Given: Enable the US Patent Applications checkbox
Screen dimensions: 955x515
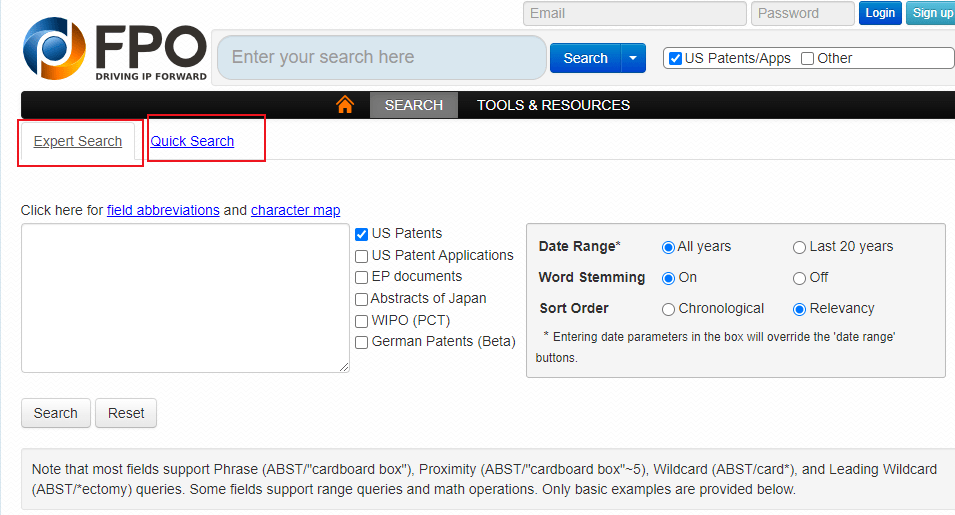Looking at the screenshot, I should pyautogui.click(x=362, y=256).
